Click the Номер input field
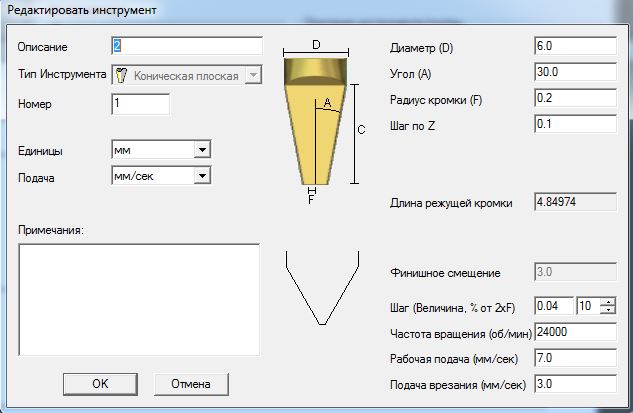 141,103
